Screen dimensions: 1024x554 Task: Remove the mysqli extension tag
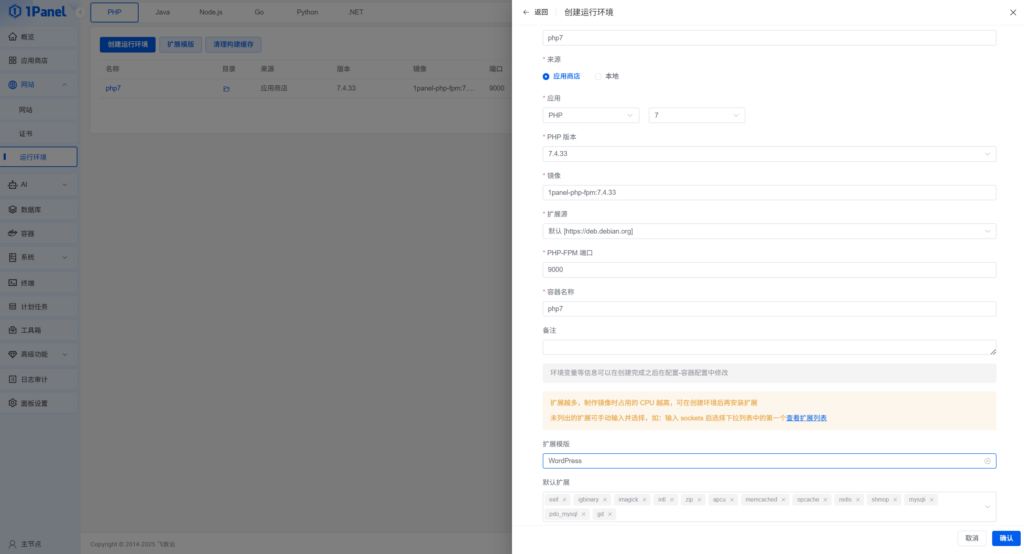coord(932,500)
